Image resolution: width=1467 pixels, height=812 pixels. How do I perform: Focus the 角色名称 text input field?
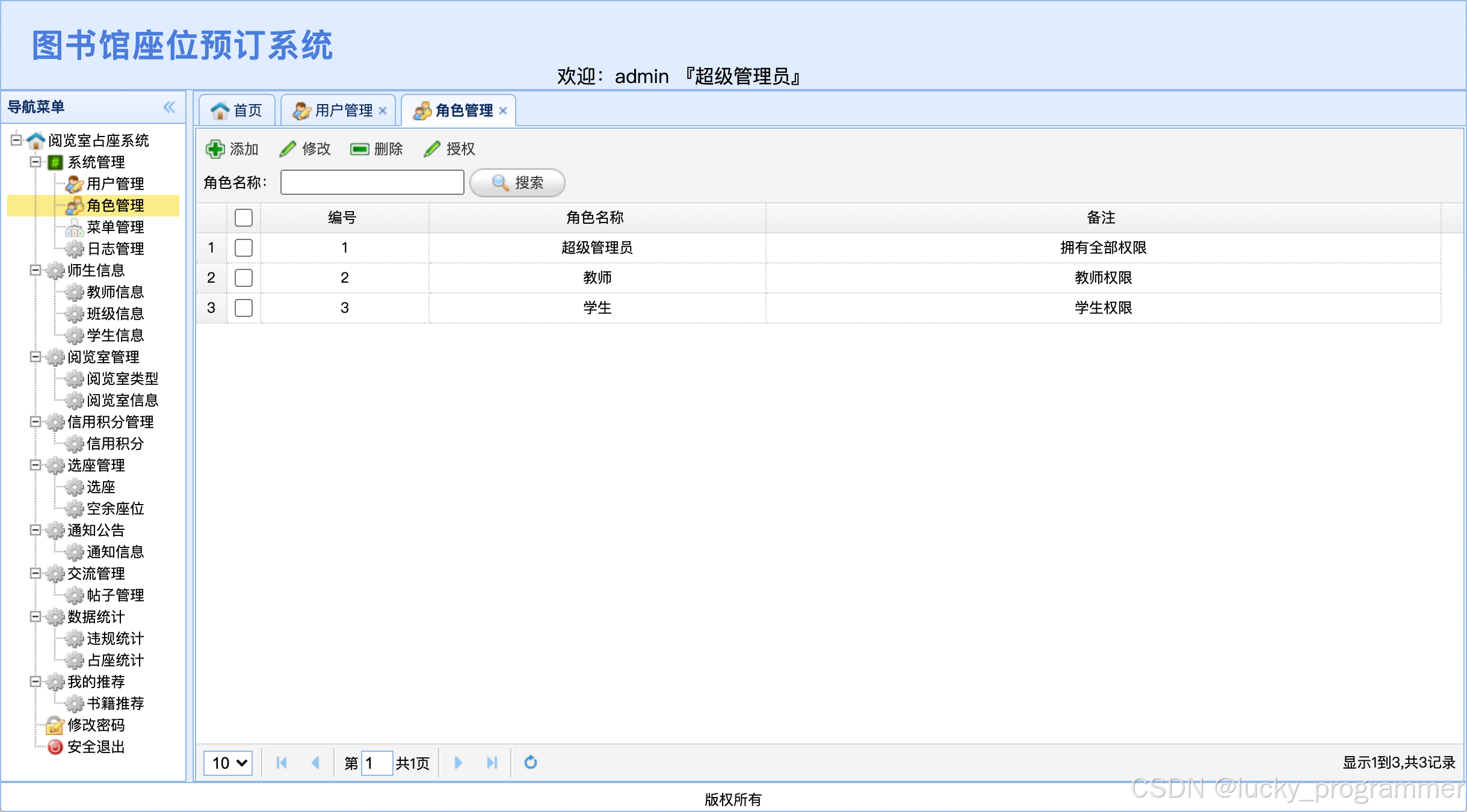pos(372,183)
